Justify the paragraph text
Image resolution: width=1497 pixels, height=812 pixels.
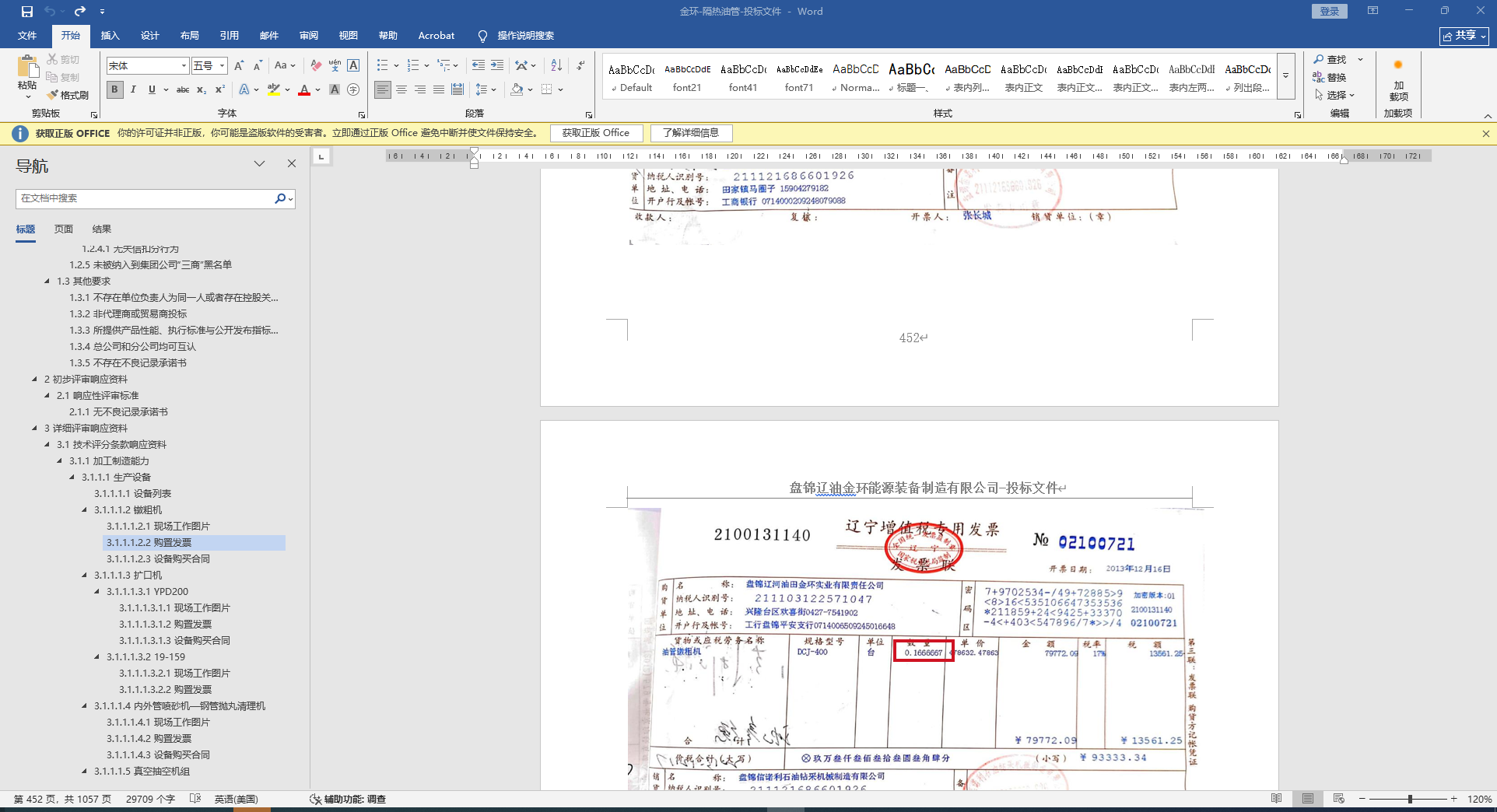tap(439, 89)
